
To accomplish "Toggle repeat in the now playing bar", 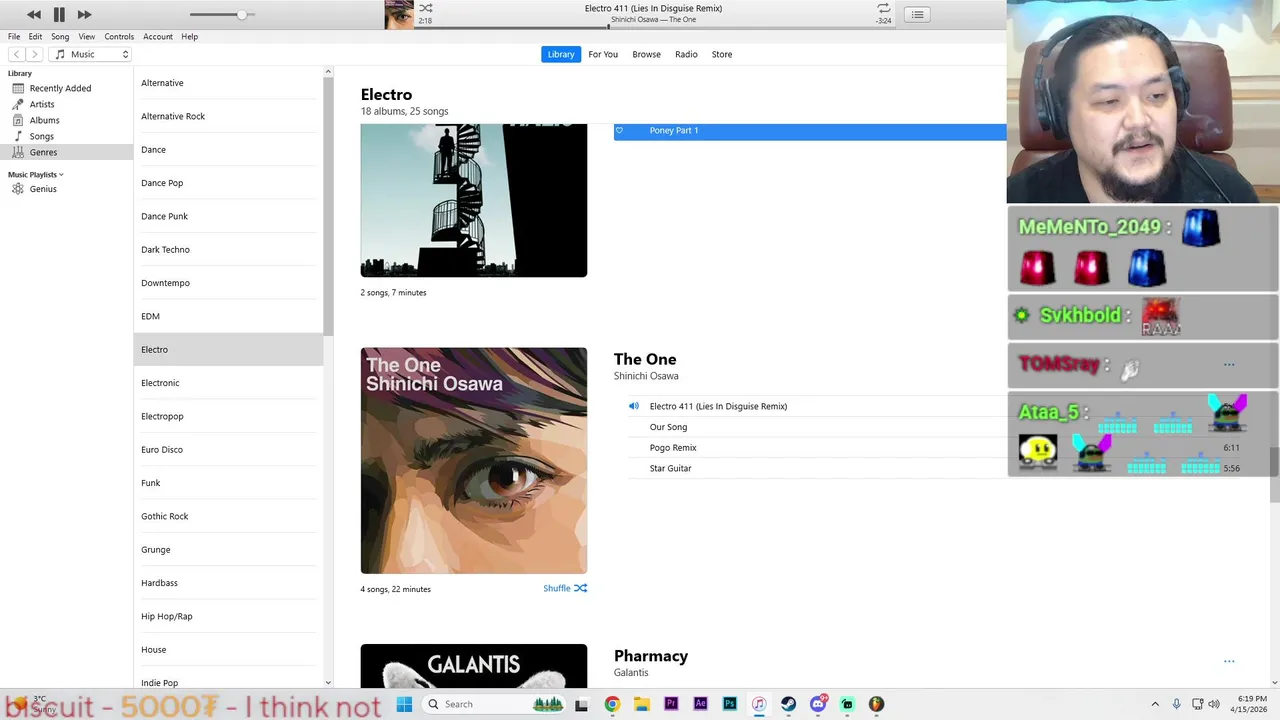I will pyautogui.click(x=883, y=8).
